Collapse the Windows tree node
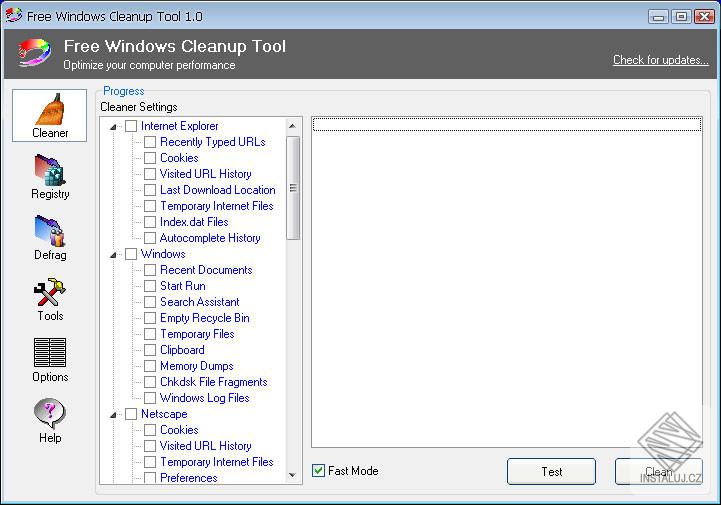This screenshot has height=505, width=721. (x=113, y=255)
